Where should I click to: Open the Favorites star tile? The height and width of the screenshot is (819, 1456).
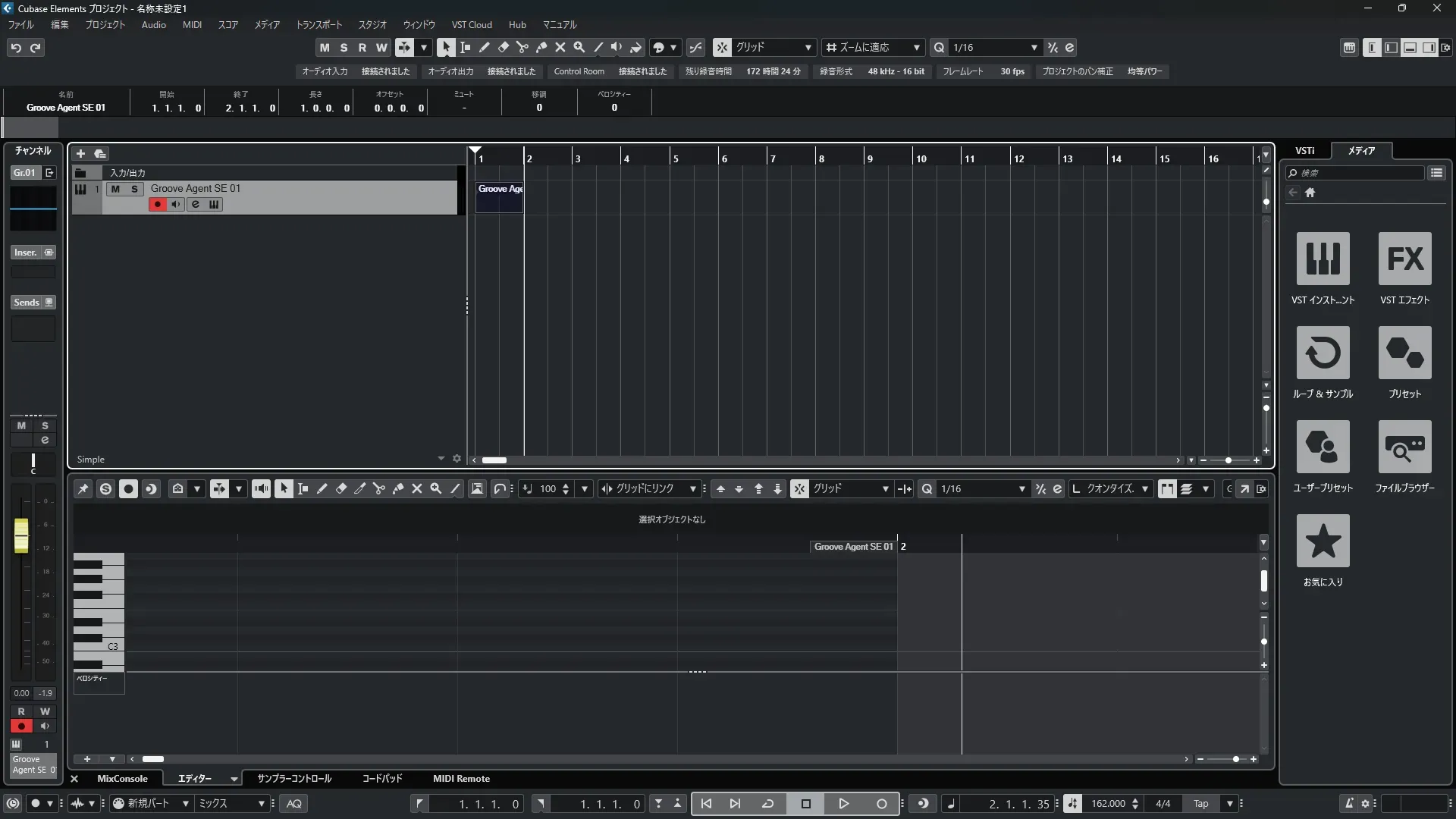[1323, 541]
